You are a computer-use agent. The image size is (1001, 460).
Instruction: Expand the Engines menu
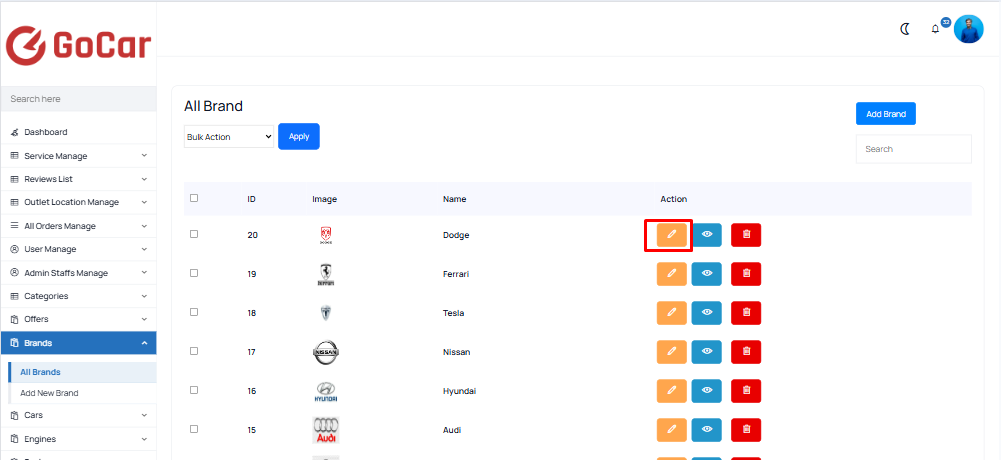(x=79, y=439)
